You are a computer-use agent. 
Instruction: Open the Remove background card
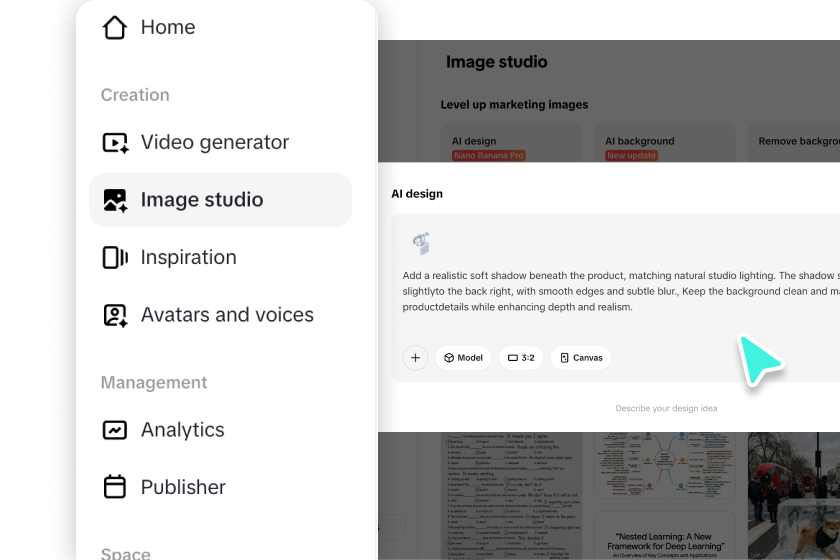click(794, 143)
